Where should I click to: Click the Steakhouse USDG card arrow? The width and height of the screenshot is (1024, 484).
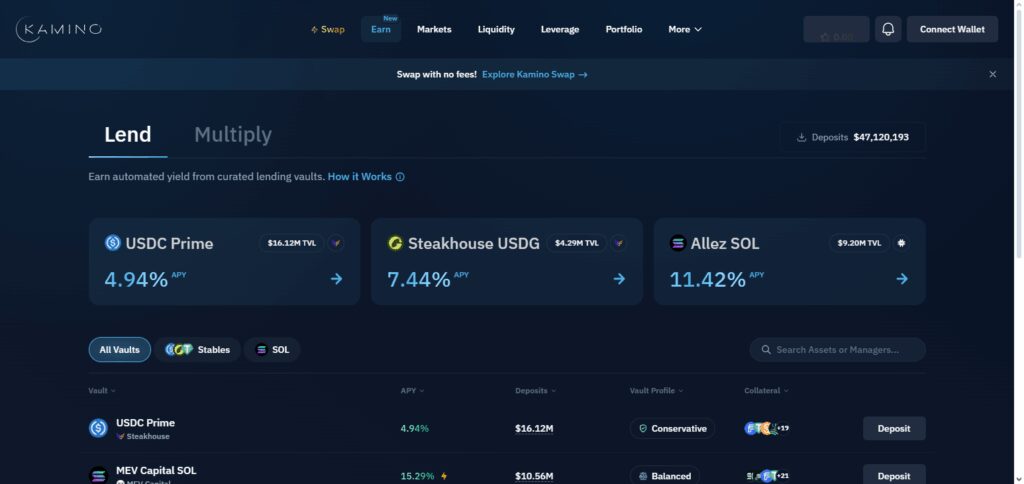619,279
